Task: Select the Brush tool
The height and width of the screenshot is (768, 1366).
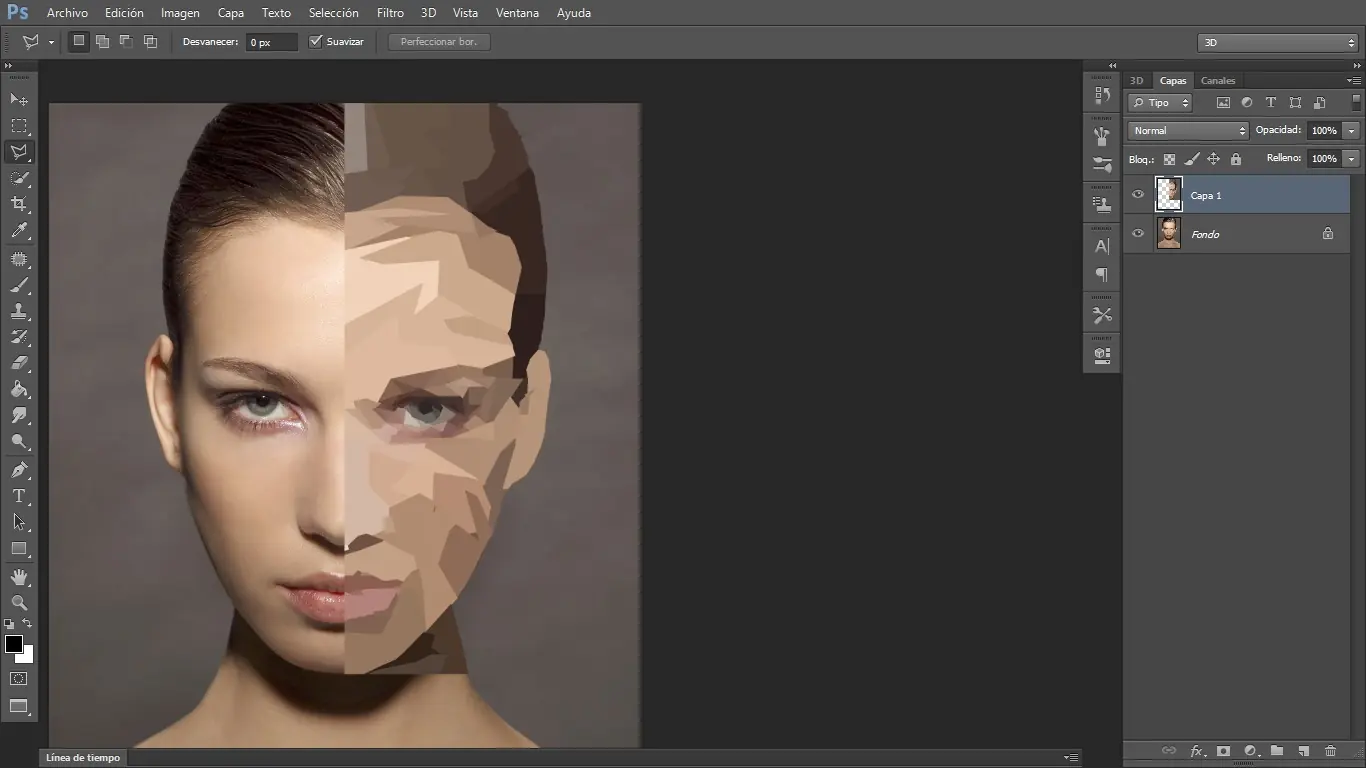Action: 19,285
